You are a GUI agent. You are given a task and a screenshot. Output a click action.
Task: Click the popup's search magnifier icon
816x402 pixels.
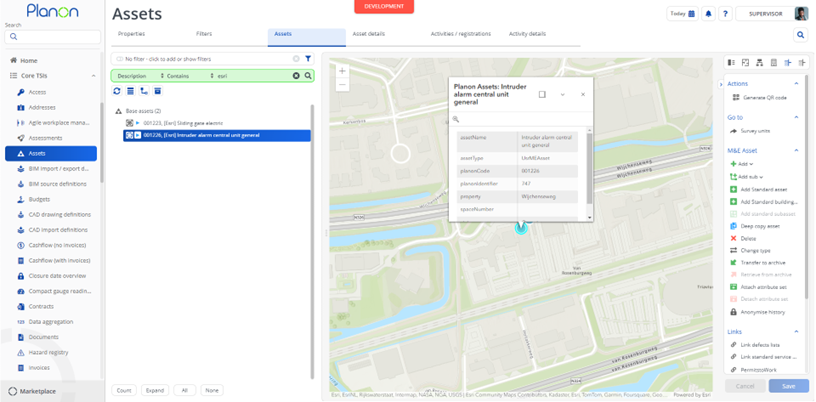[455, 119]
